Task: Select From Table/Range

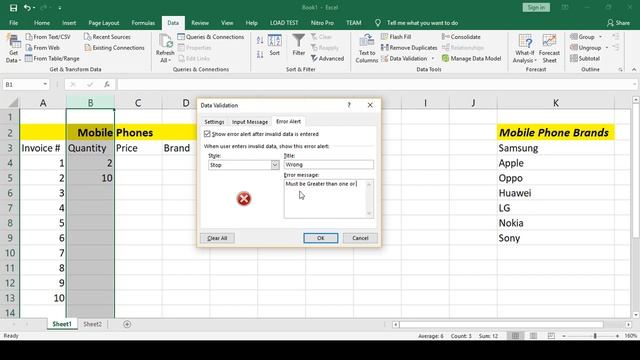Action: [x=52, y=59]
